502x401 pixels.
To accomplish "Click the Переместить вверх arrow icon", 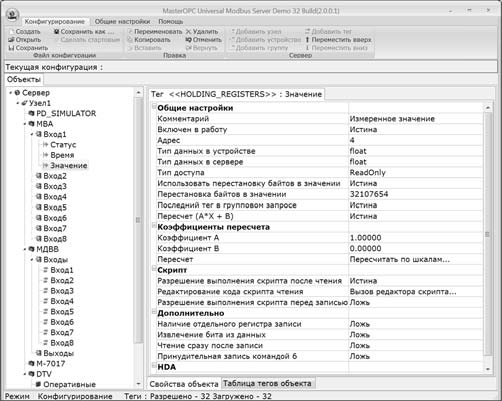I will click(x=307, y=40).
